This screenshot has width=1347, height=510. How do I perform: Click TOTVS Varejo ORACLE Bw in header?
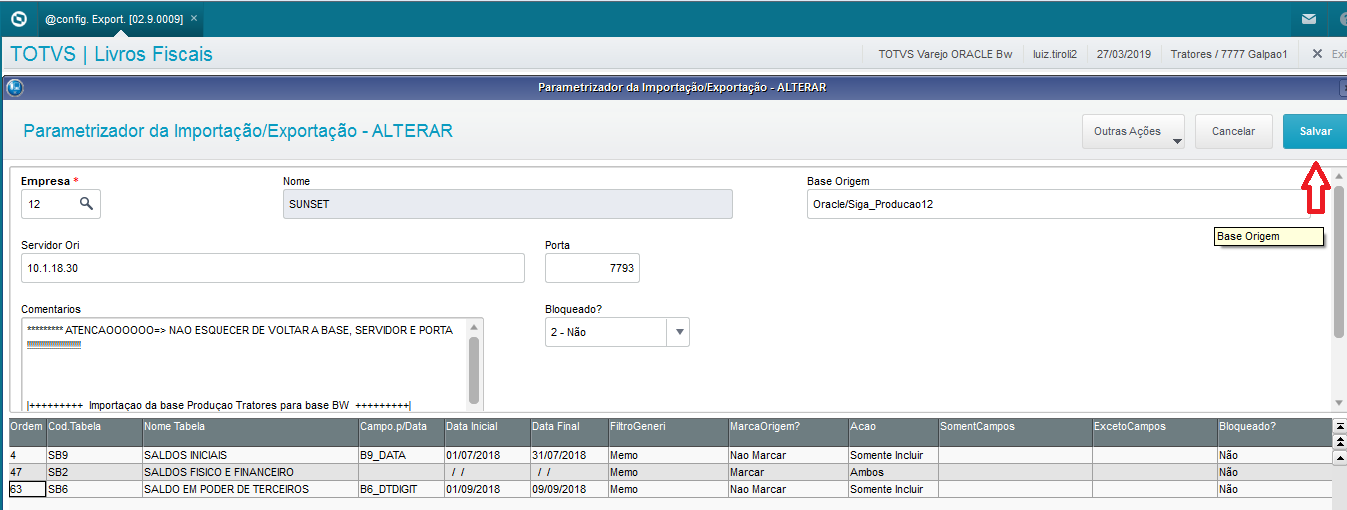click(945, 54)
